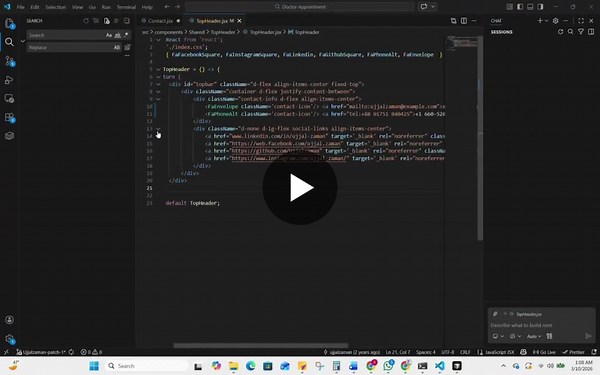
Task: Open the Source Control view
Action: click(x=10, y=61)
